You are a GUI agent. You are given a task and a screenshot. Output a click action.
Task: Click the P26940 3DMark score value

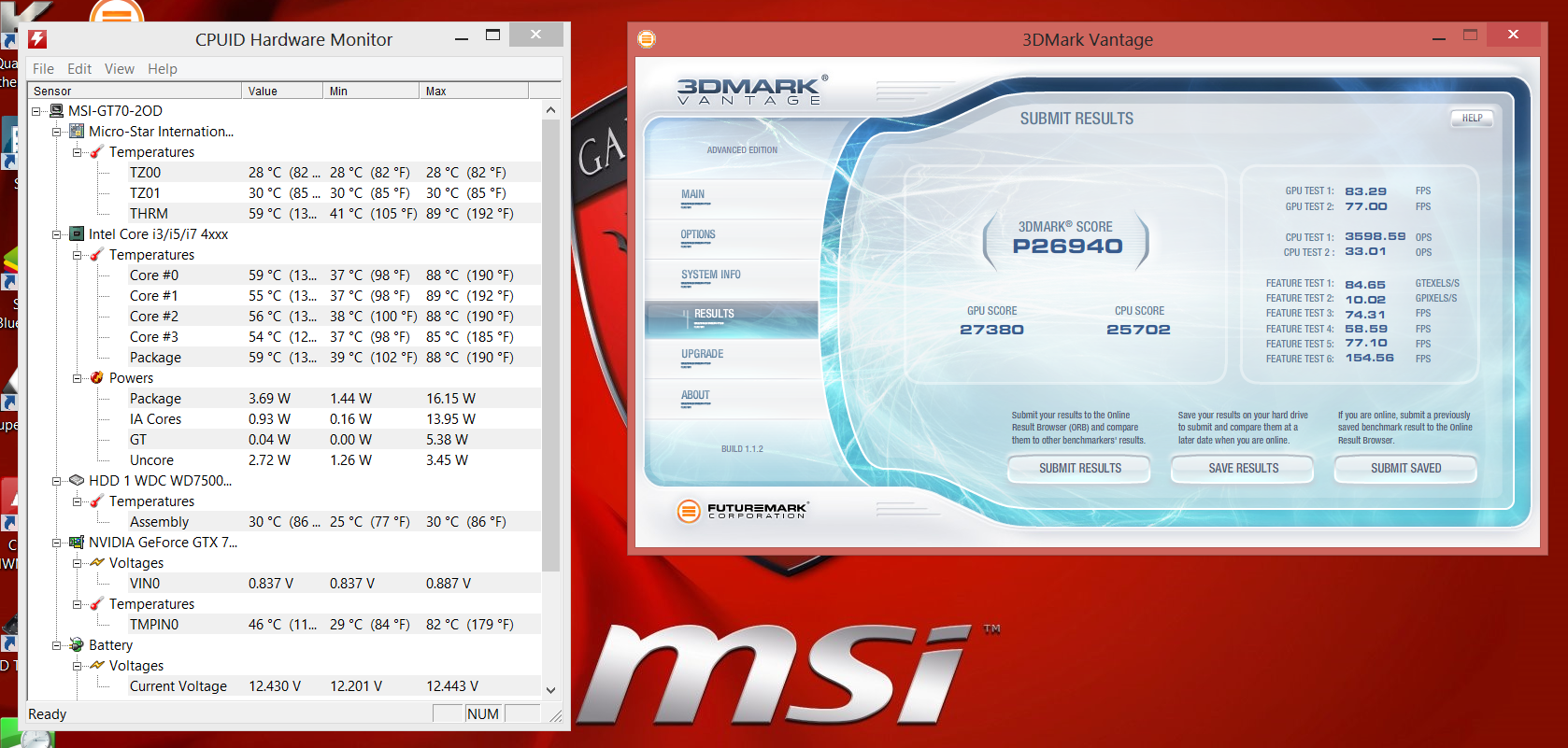[1067, 247]
